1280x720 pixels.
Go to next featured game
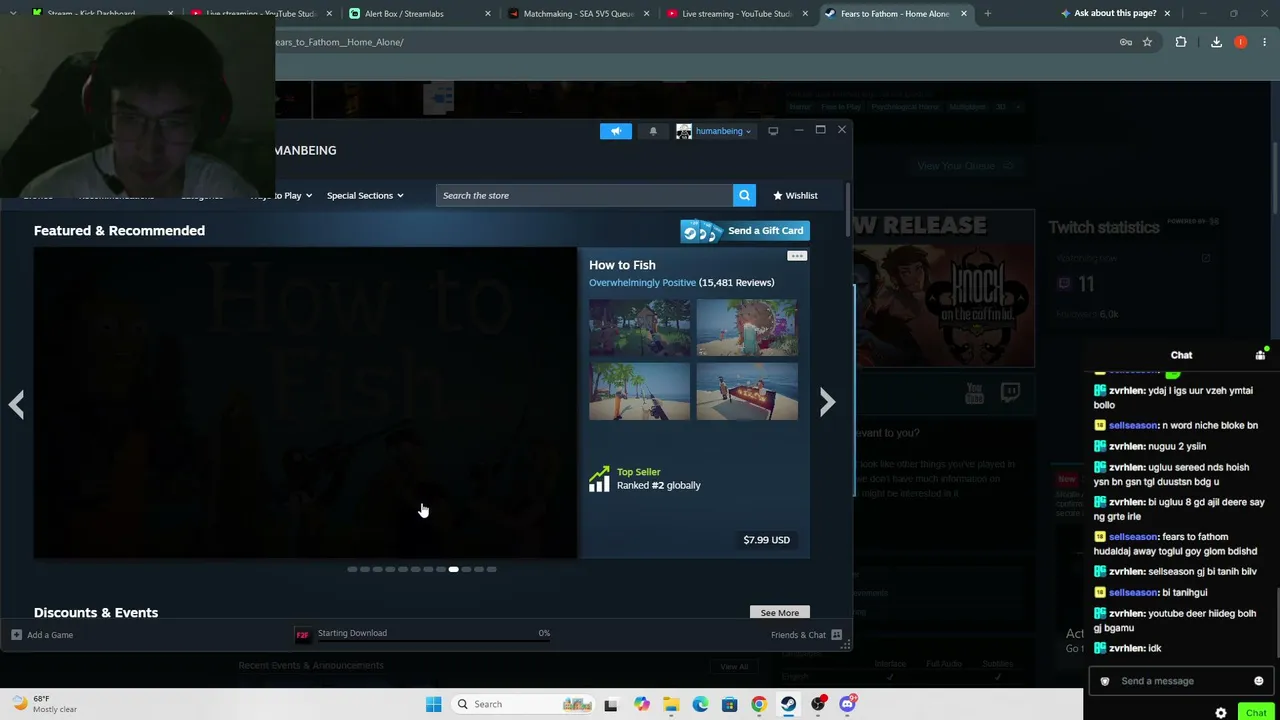pyautogui.click(x=827, y=402)
